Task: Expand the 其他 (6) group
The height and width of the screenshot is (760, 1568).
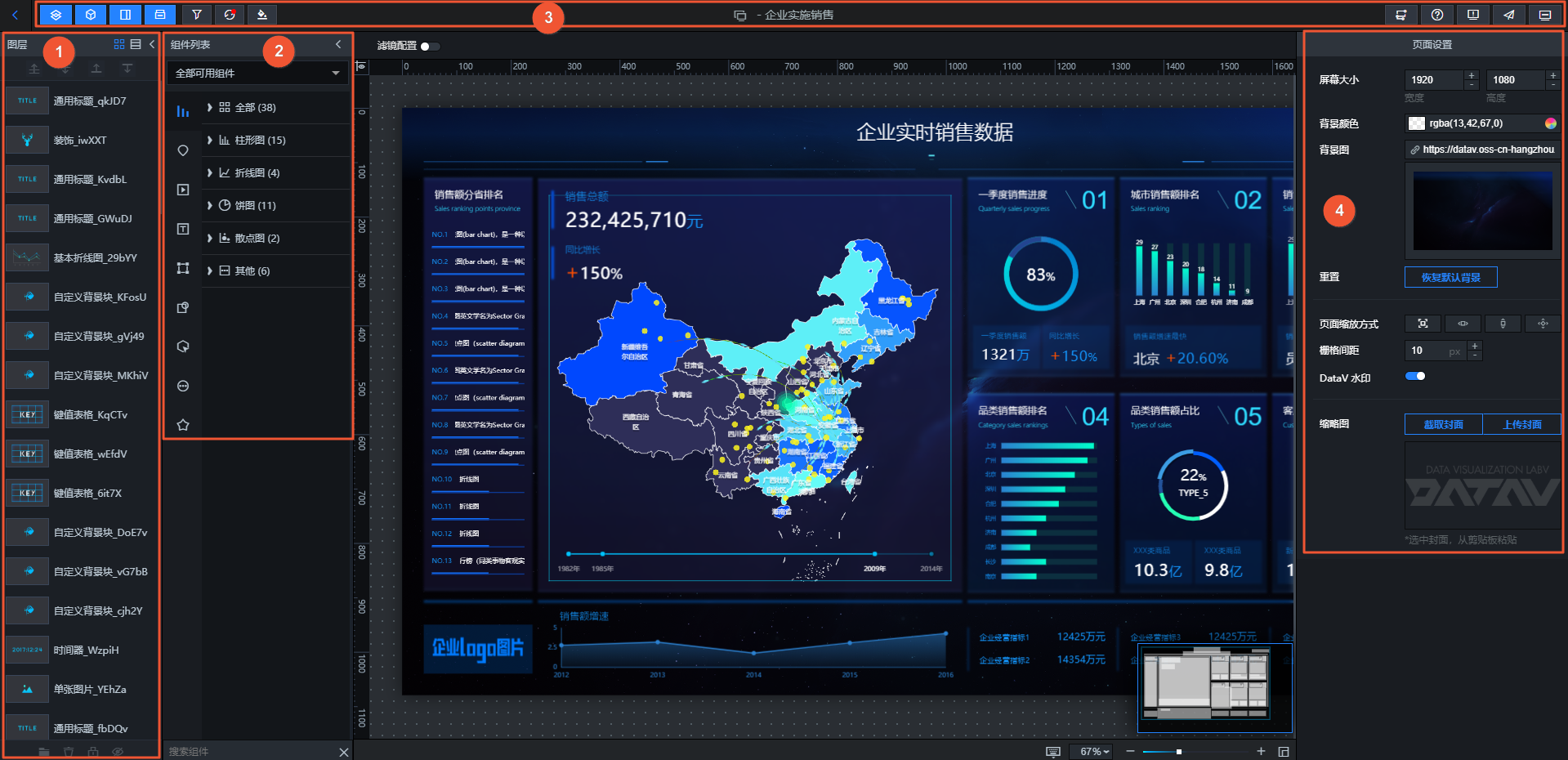Action: click(x=277, y=270)
